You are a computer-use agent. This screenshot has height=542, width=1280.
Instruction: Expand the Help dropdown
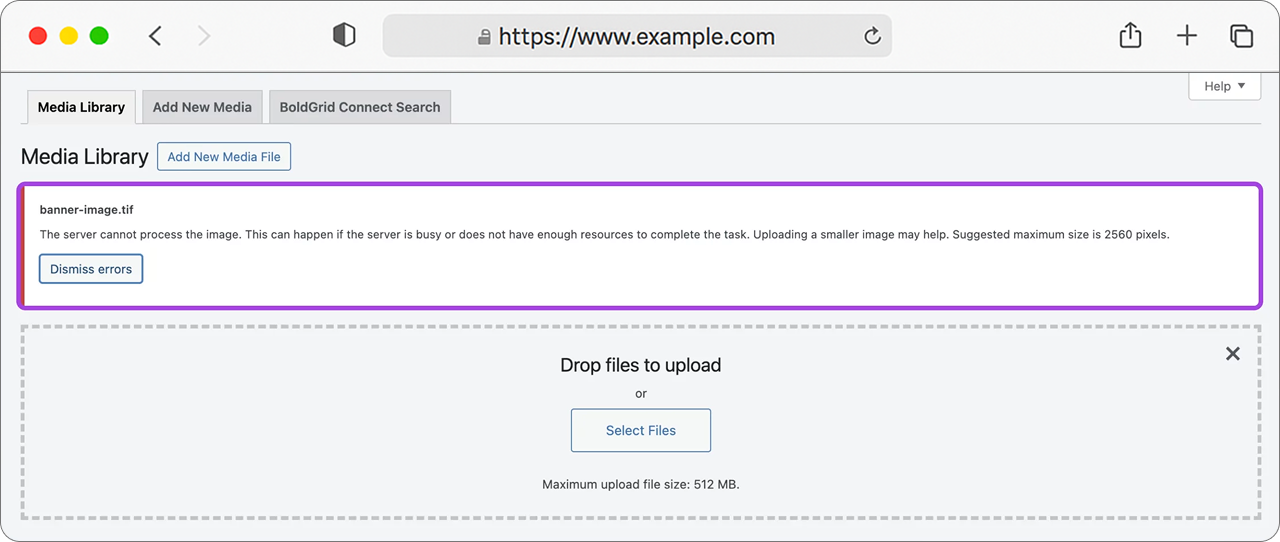[1224, 86]
